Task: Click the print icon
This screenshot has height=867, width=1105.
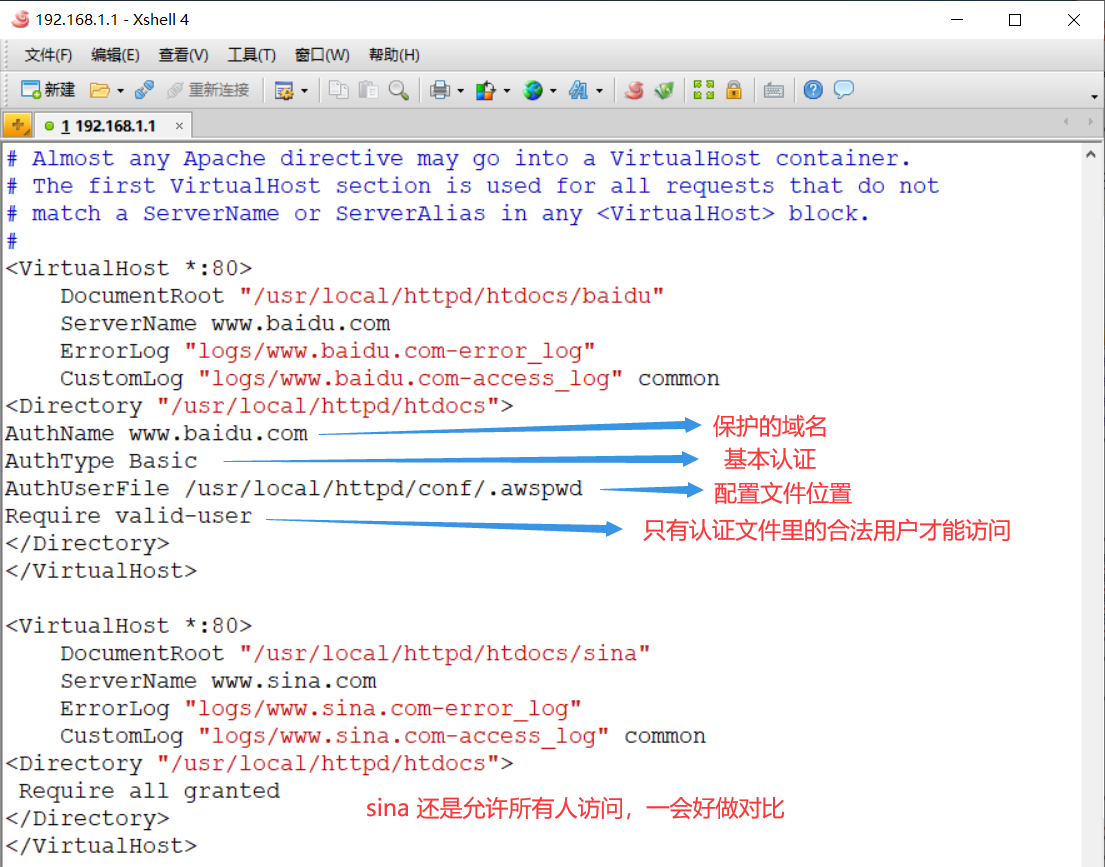Action: 440,90
